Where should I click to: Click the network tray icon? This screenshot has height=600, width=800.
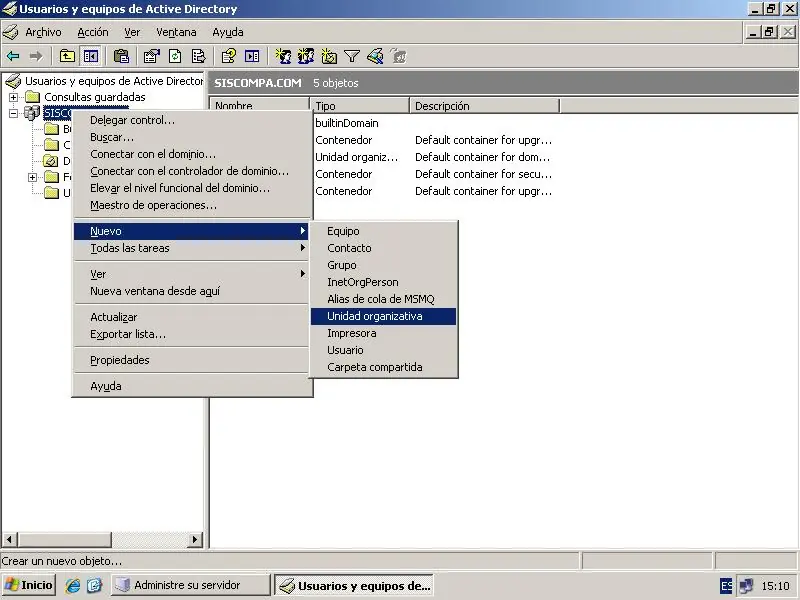746,586
